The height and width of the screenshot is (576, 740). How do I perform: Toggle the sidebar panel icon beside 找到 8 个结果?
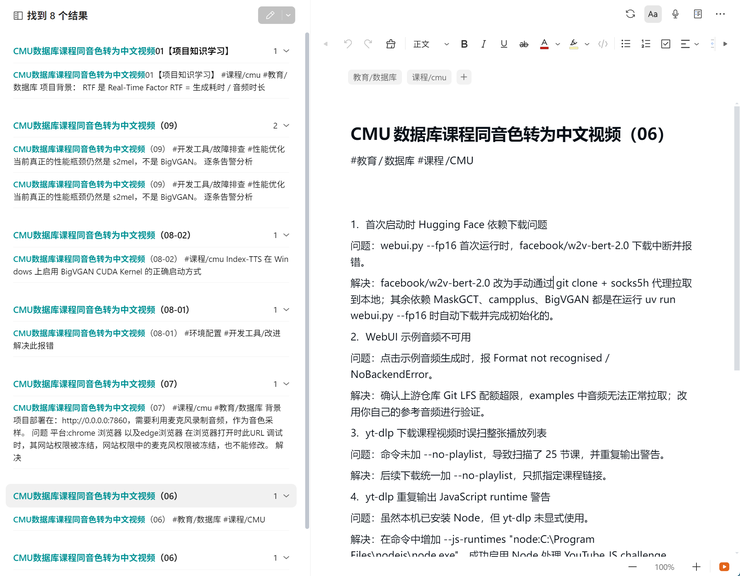point(18,16)
